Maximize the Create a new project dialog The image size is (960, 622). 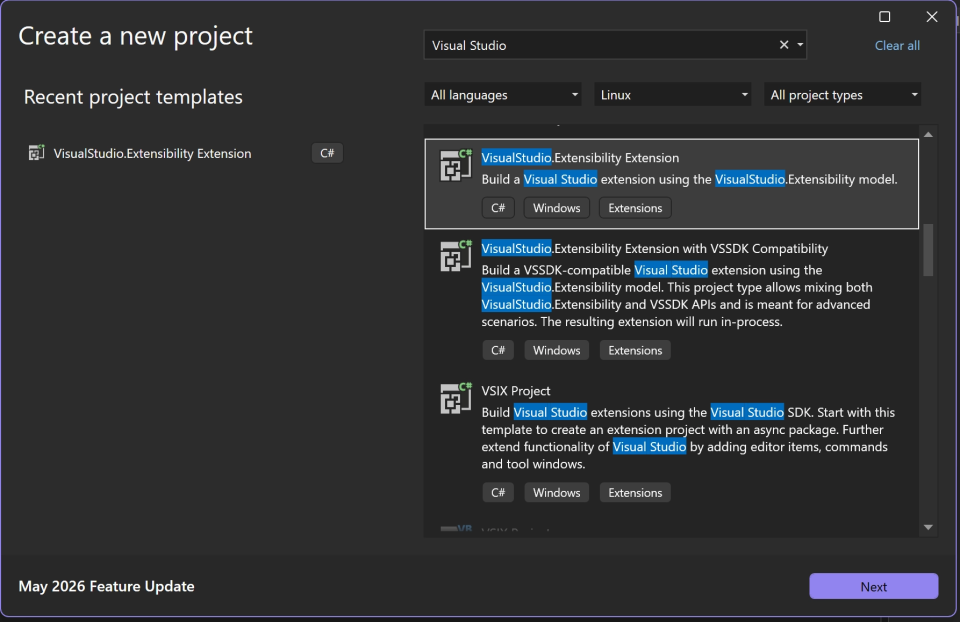[885, 17]
